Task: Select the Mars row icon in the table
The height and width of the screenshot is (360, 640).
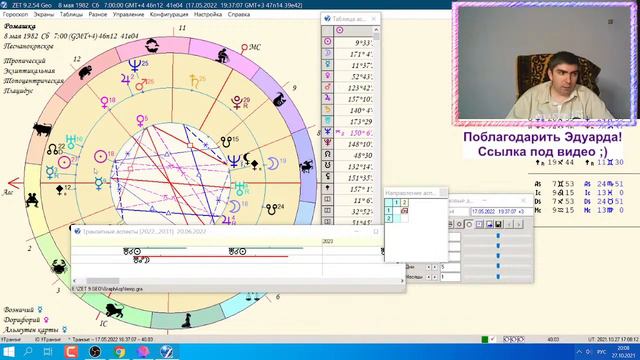Action: 327,87
